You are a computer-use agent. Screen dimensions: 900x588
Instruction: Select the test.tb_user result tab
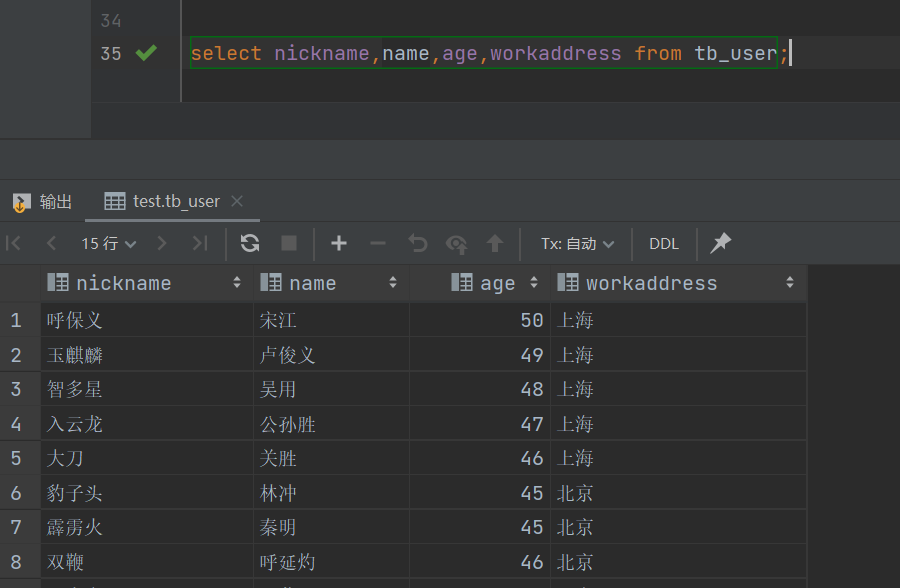[x=175, y=201]
